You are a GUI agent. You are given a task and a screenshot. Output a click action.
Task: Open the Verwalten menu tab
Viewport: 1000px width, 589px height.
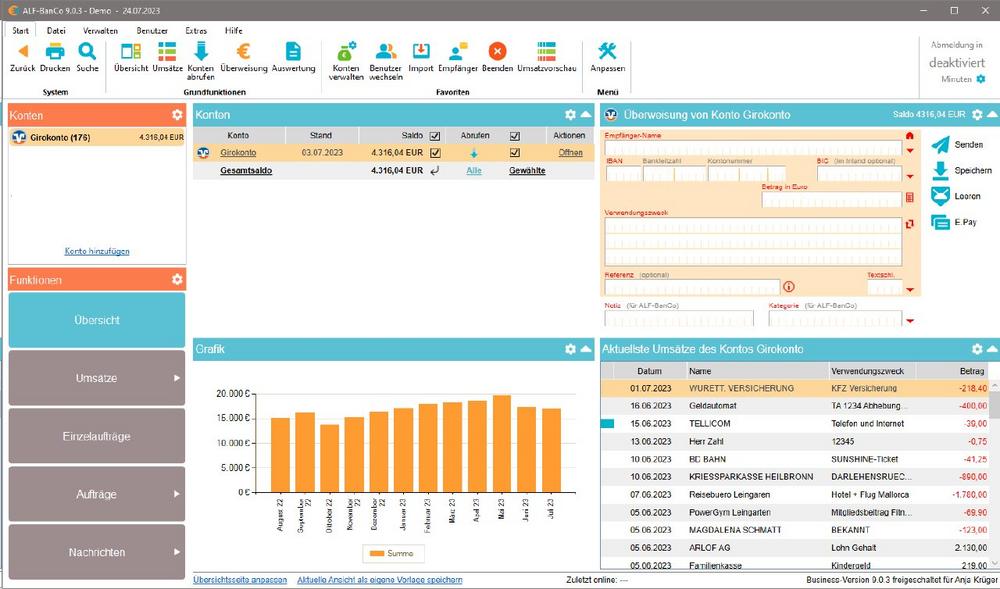click(100, 31)
